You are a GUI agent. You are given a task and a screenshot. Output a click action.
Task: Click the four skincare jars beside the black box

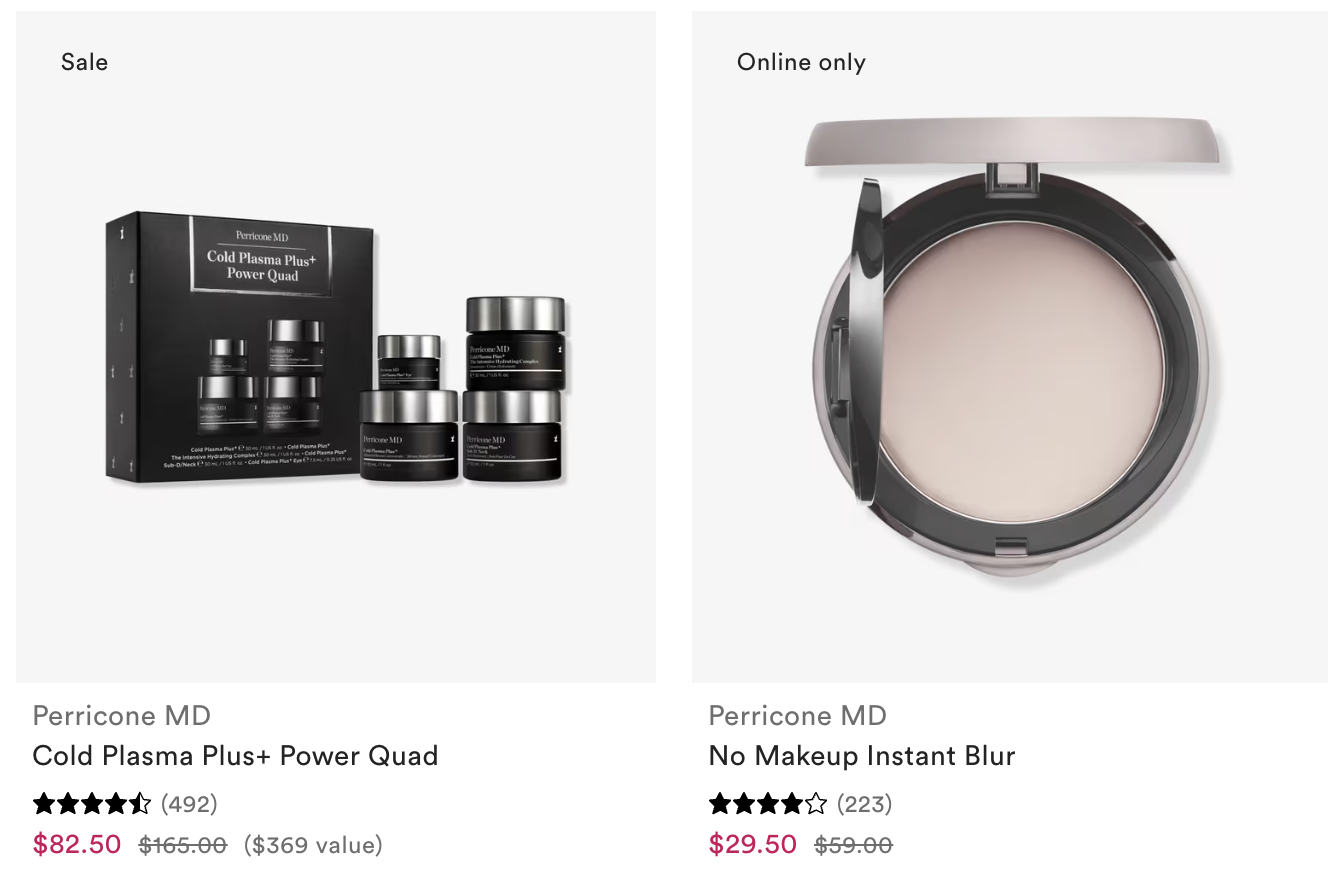click(462, 390)
